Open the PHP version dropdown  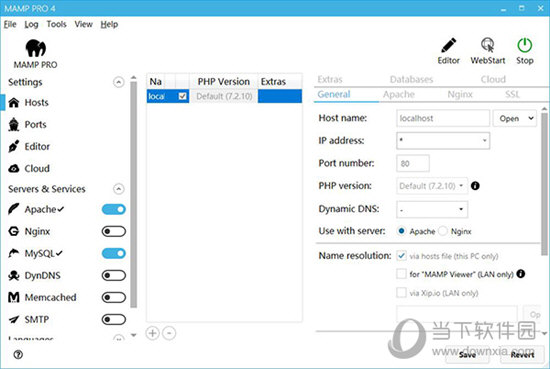pyautogui.click(x=432, y=186)
